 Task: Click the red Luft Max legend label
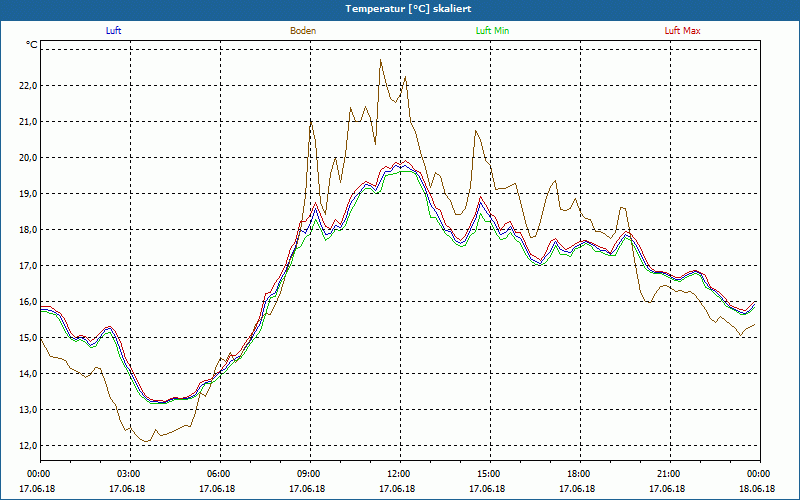pyautogui.click(x=682, y=31)
